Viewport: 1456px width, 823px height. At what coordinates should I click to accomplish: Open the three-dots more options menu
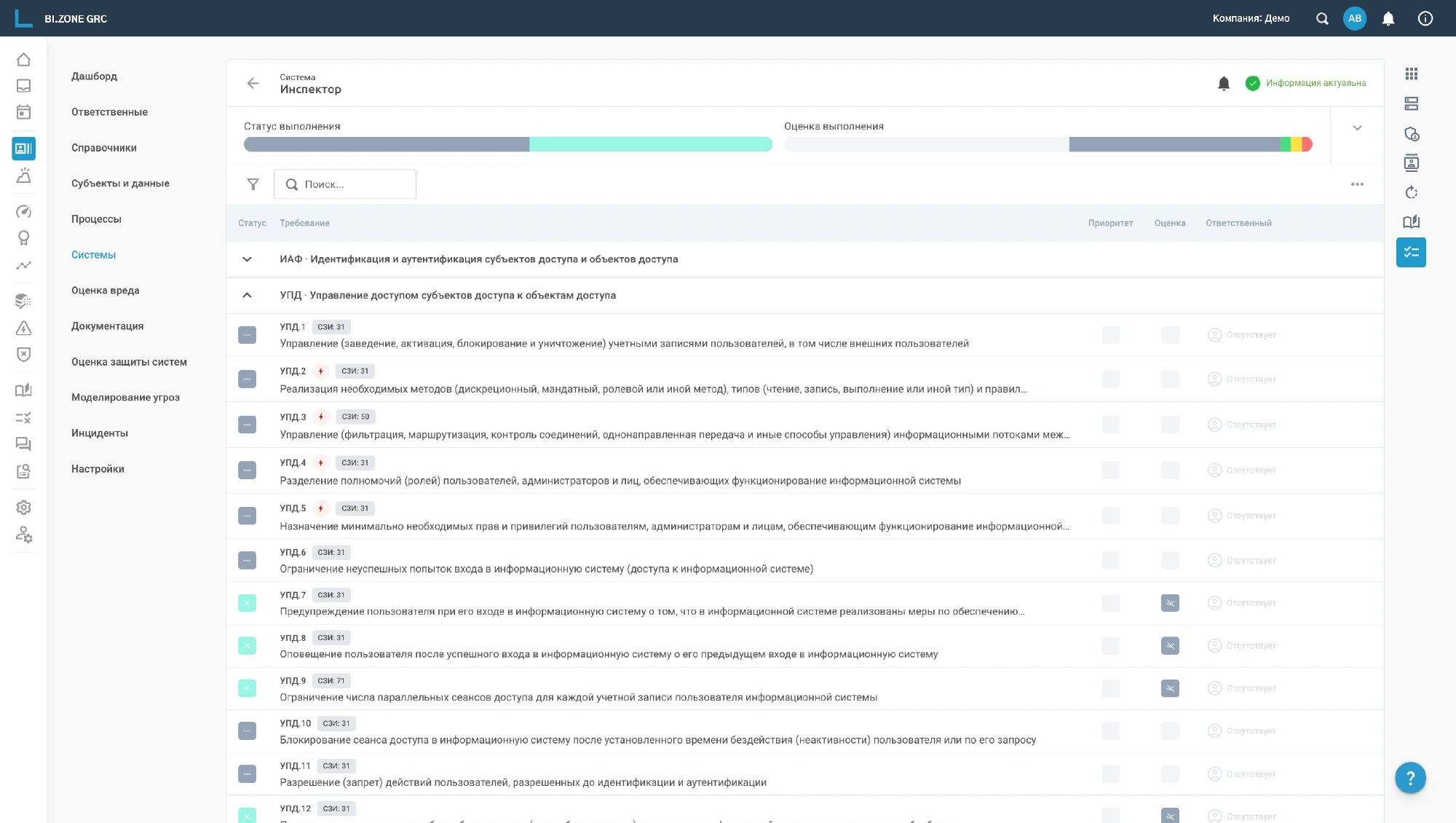point(1357,184)
